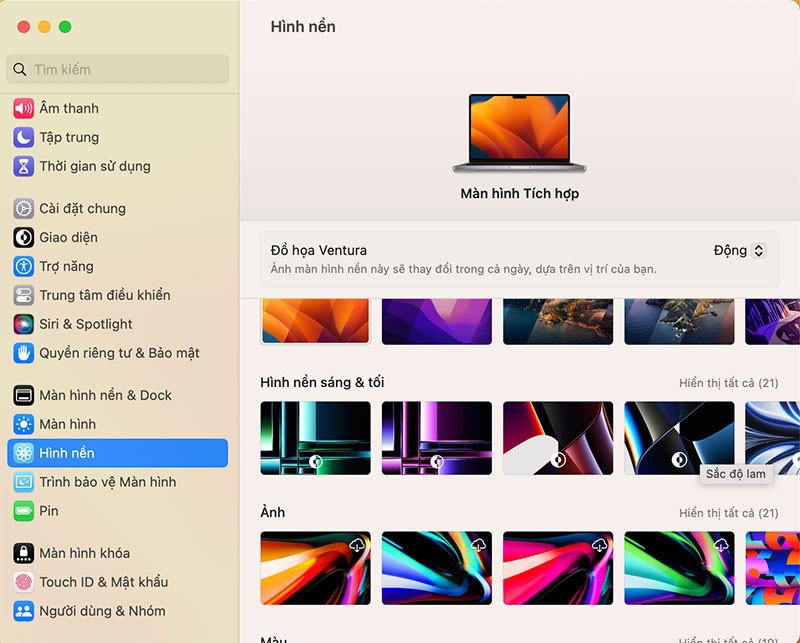Open the Động wallpaper mode dropdown

[739, 251]
